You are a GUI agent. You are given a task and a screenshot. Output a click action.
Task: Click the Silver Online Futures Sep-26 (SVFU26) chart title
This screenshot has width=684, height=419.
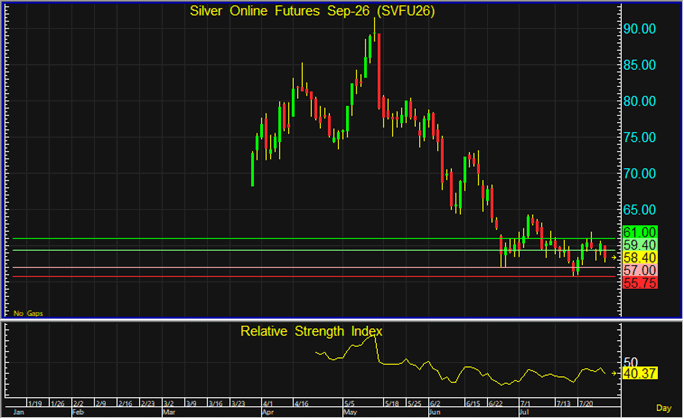click(312, 11)
